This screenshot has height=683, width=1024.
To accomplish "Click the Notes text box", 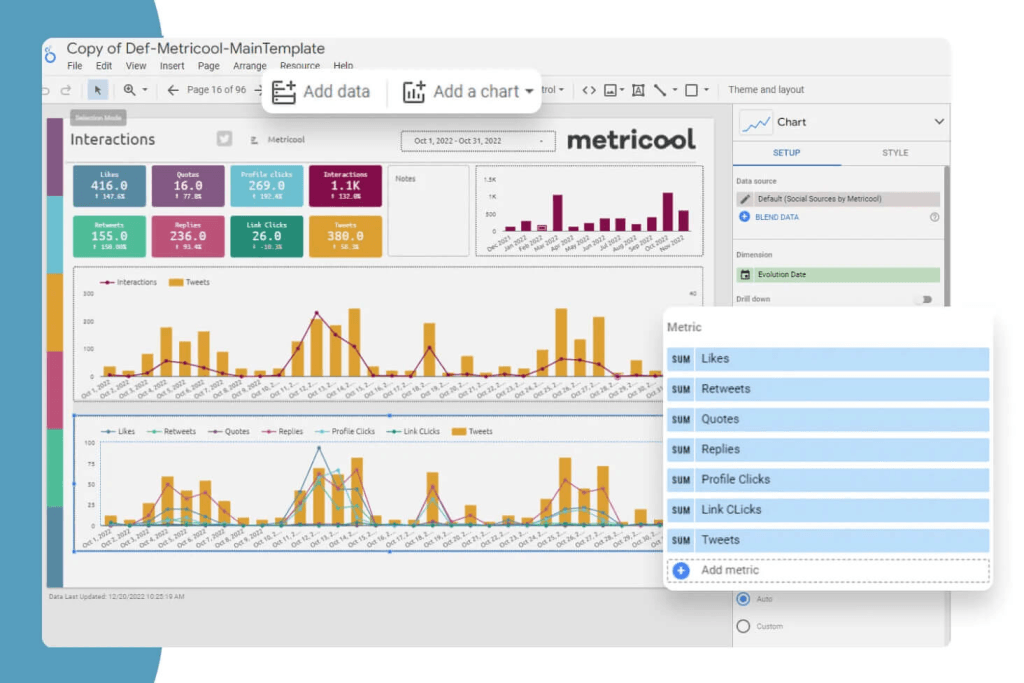I will coord(428,211).
